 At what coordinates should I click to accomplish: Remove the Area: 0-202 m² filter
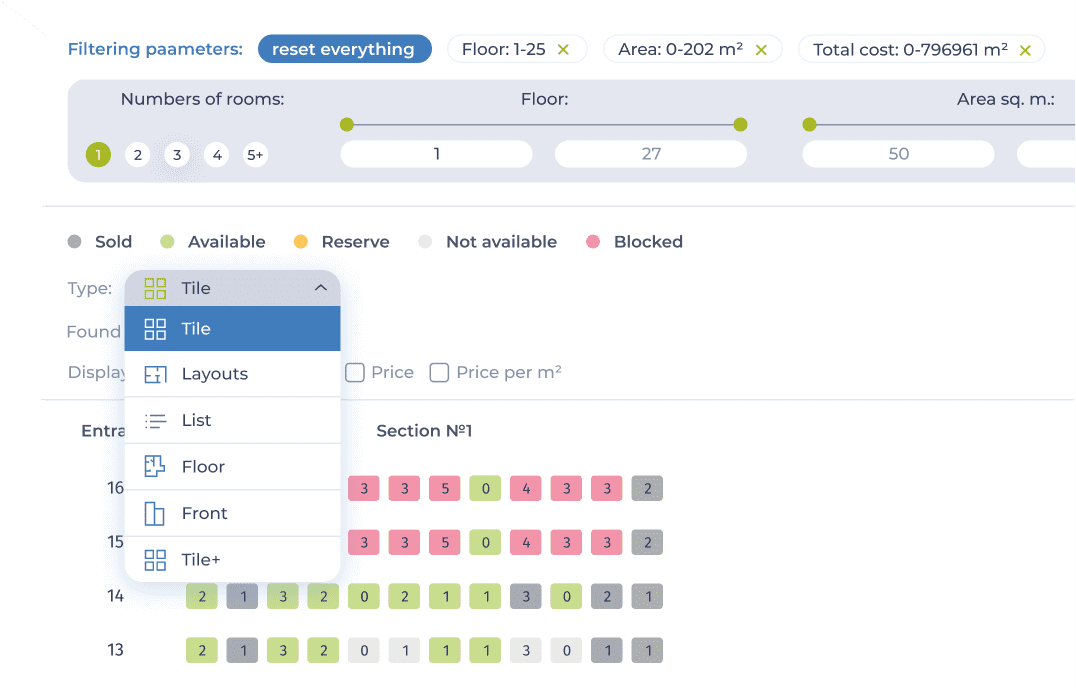point(761,50)
